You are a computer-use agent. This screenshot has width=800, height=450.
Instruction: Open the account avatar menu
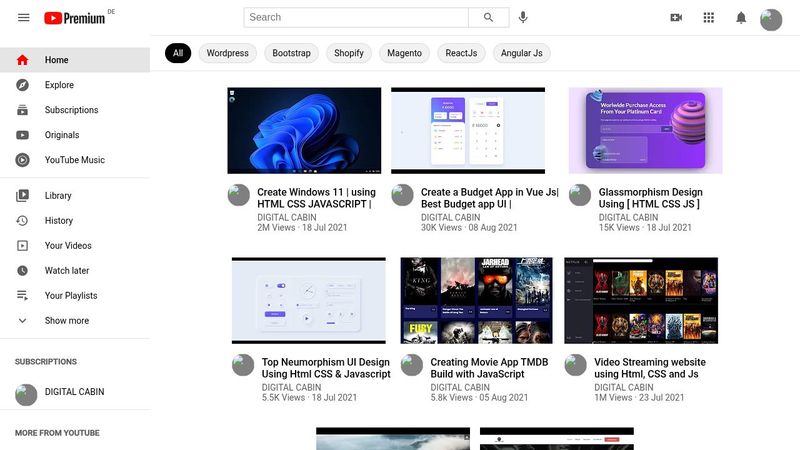pyautogui.click(x=771, y=20)
